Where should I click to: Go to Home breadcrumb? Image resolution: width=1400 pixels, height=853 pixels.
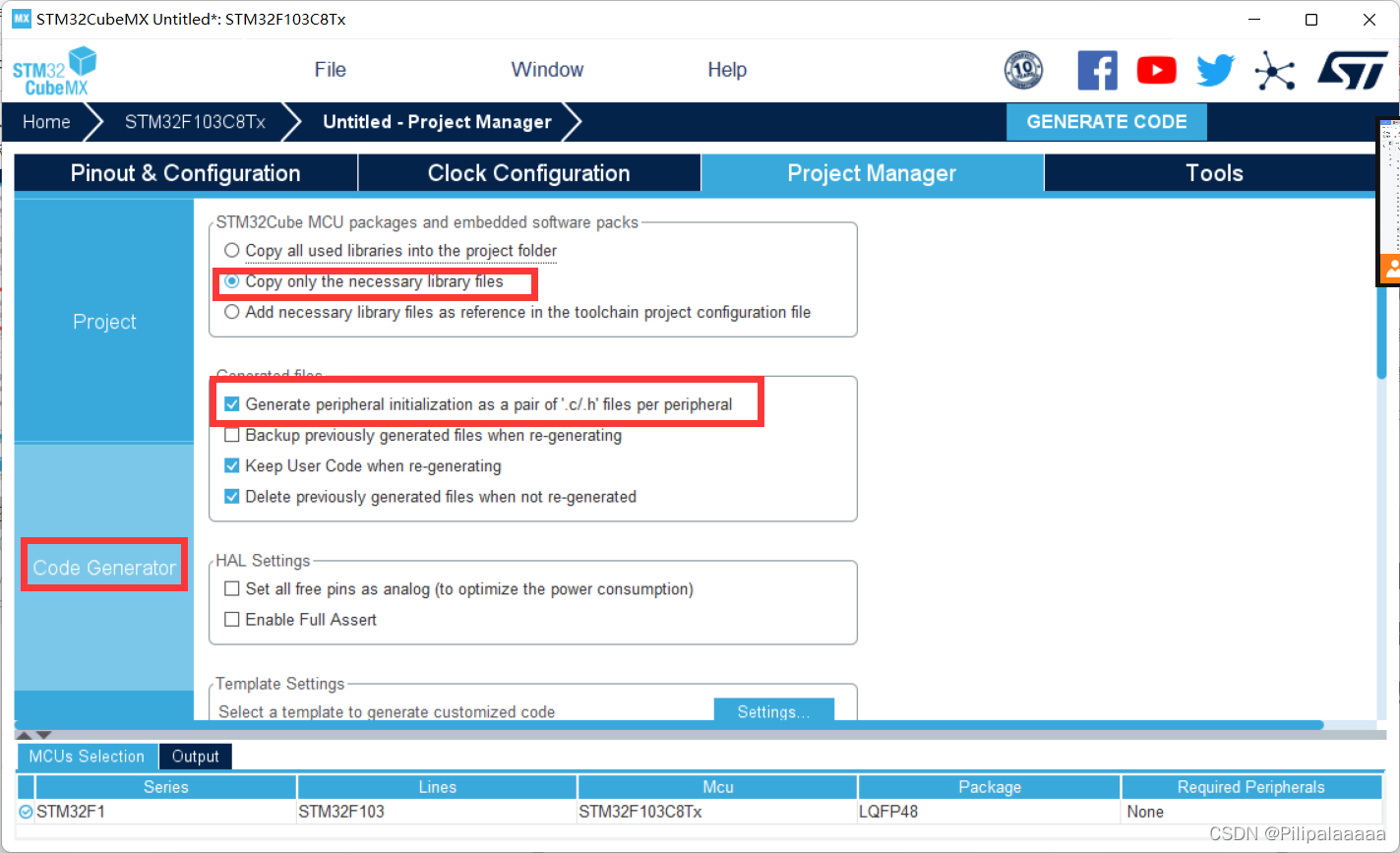(x=47, y=122)
